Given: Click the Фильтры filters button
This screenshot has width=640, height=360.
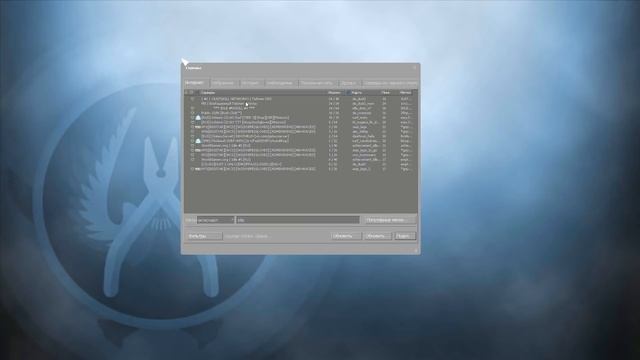Looking at the screenshot, I should coord(204,236).
